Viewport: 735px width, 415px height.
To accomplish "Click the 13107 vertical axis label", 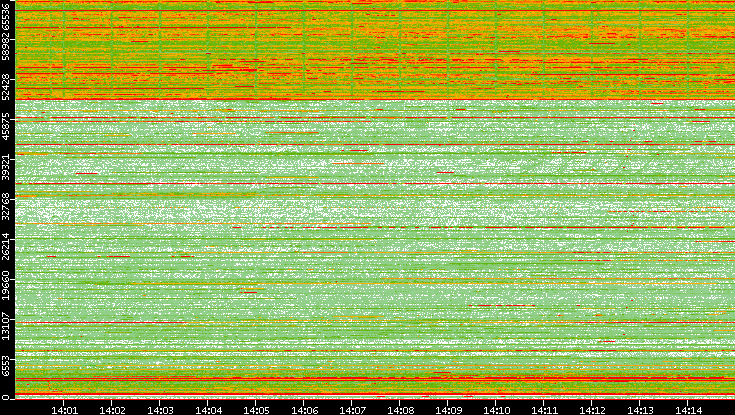I will click(6, 324).
